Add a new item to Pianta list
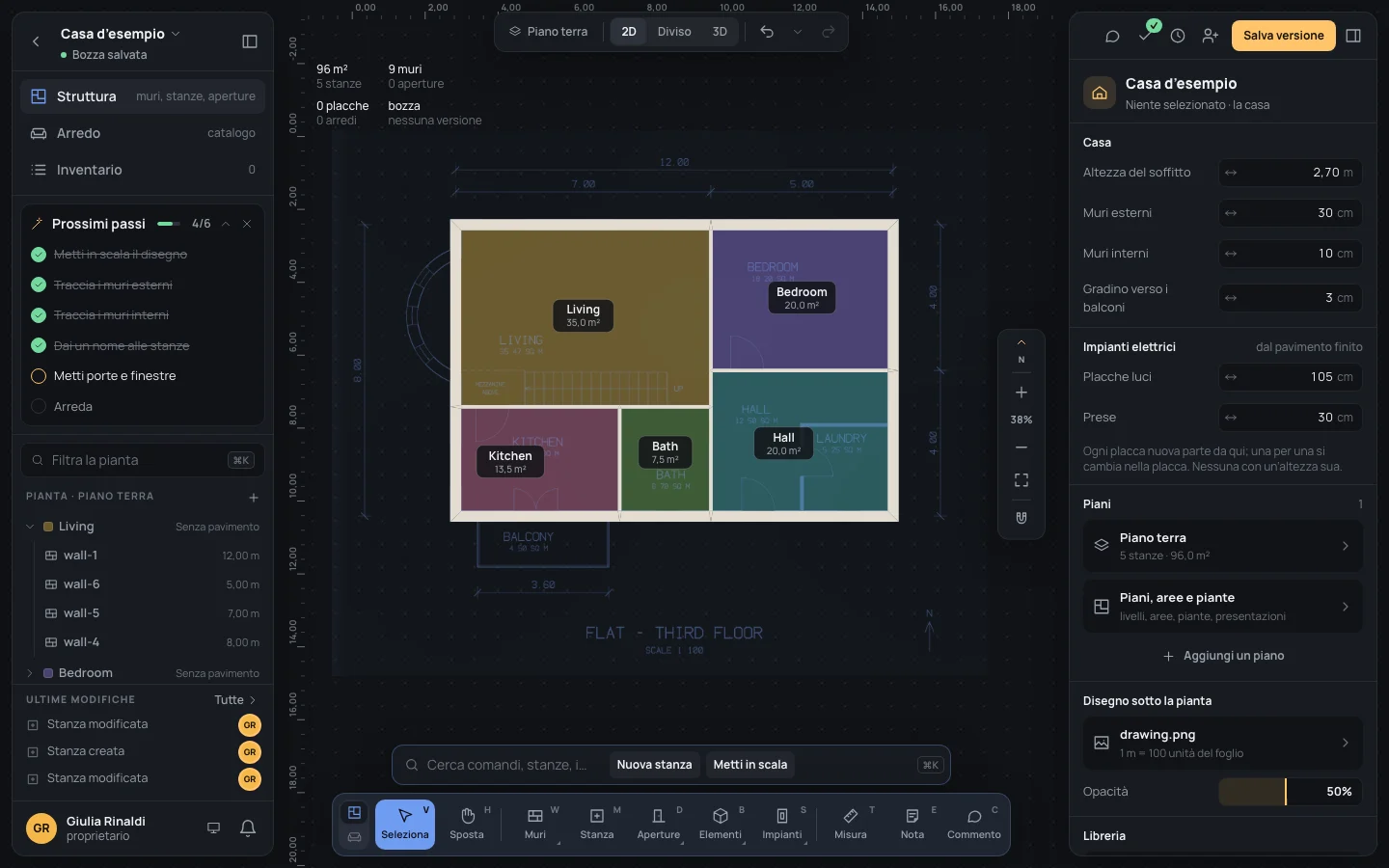Screen dimensions: 1389x868 pos(254,498)
